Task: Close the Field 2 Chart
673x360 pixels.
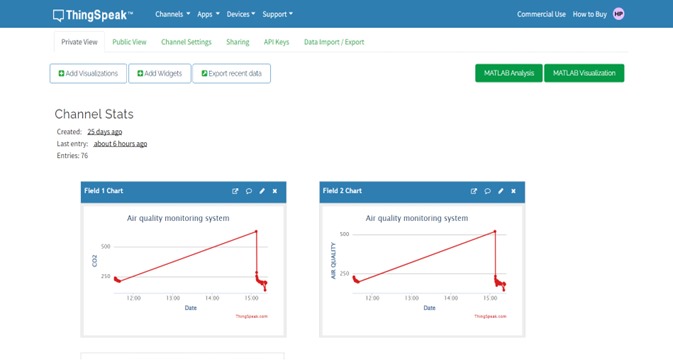Action: tap(513, 191)
